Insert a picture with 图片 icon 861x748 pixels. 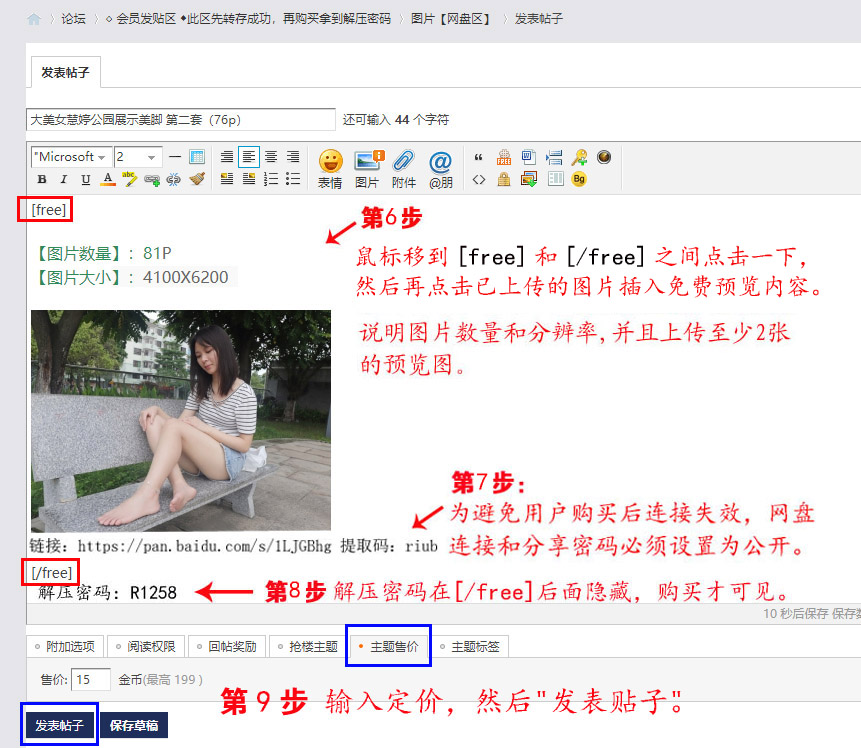367,168
